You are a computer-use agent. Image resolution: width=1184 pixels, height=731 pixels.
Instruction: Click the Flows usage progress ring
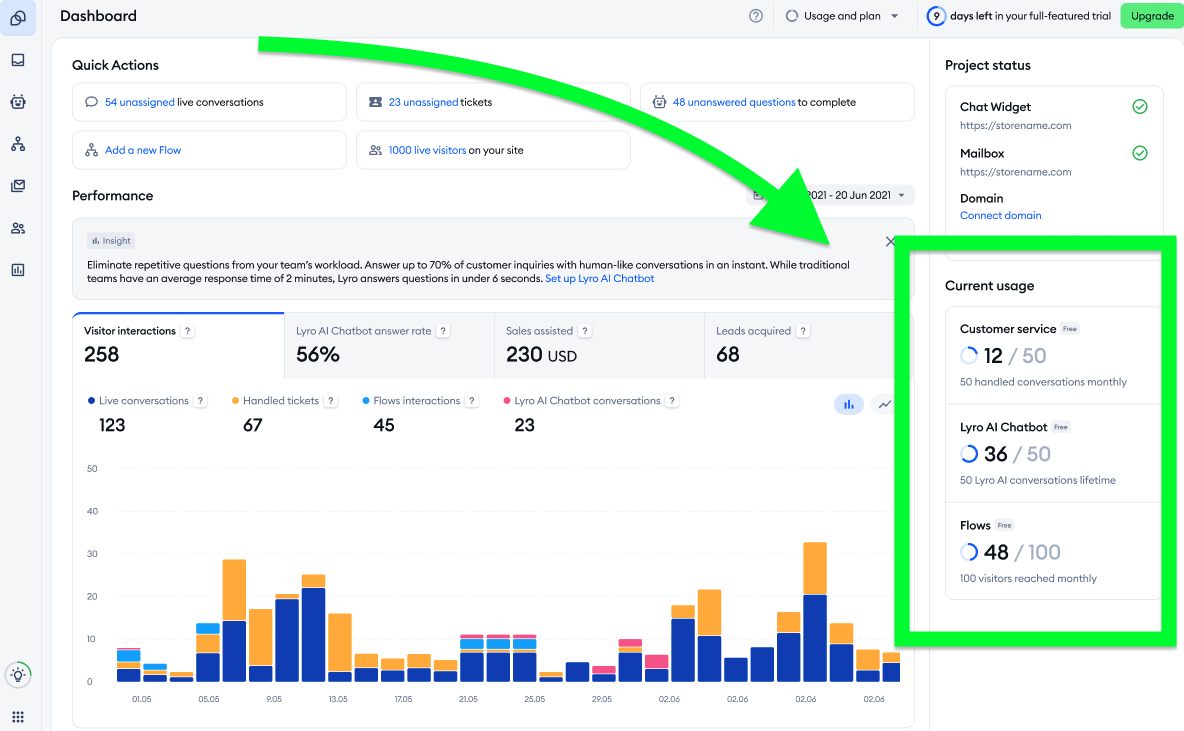coord(969,551)
